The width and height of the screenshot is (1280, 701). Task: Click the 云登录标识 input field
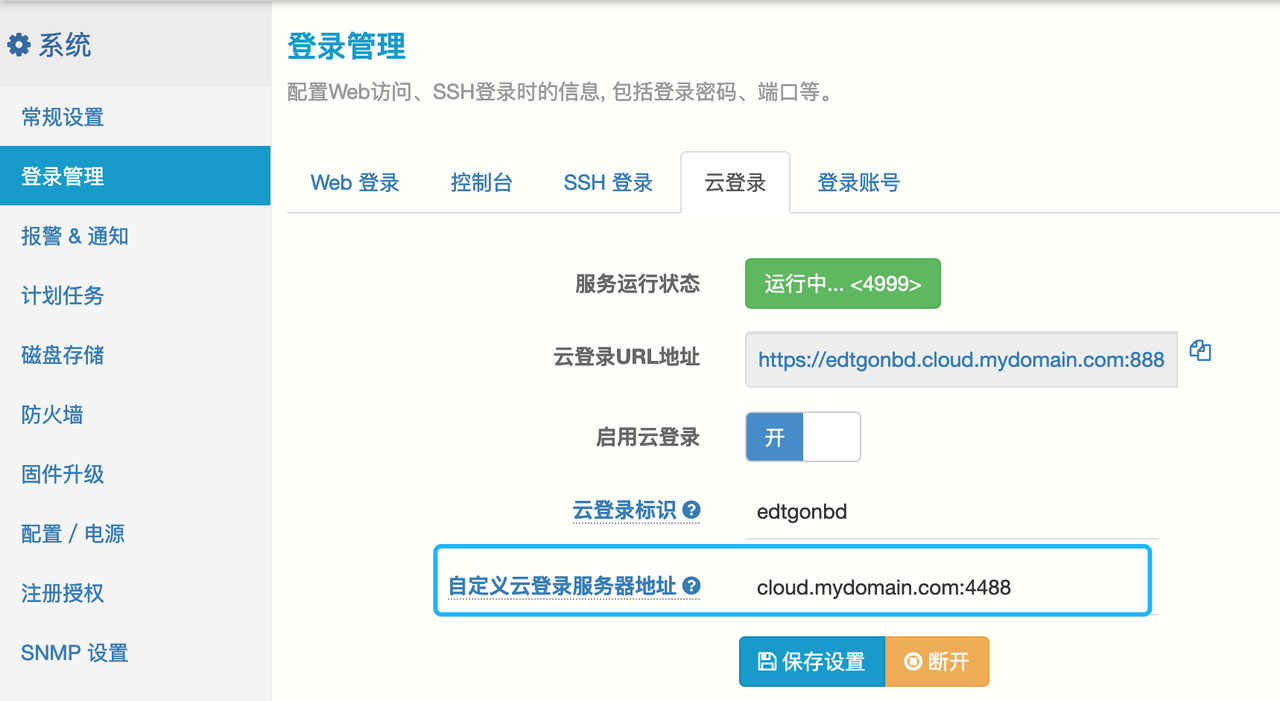pyautogui.click(x=950, y=512)
